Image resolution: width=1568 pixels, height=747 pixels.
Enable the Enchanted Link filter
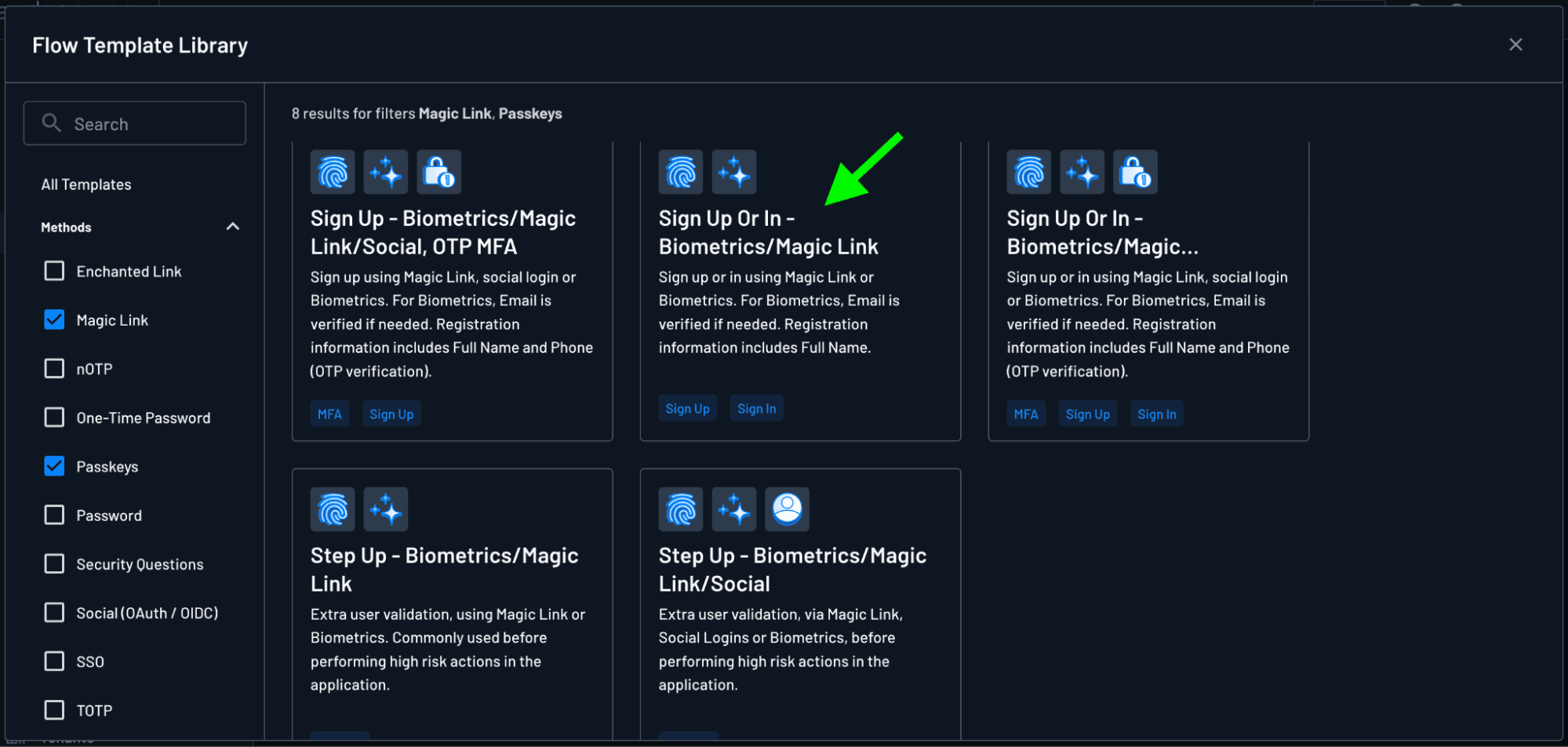53,271
